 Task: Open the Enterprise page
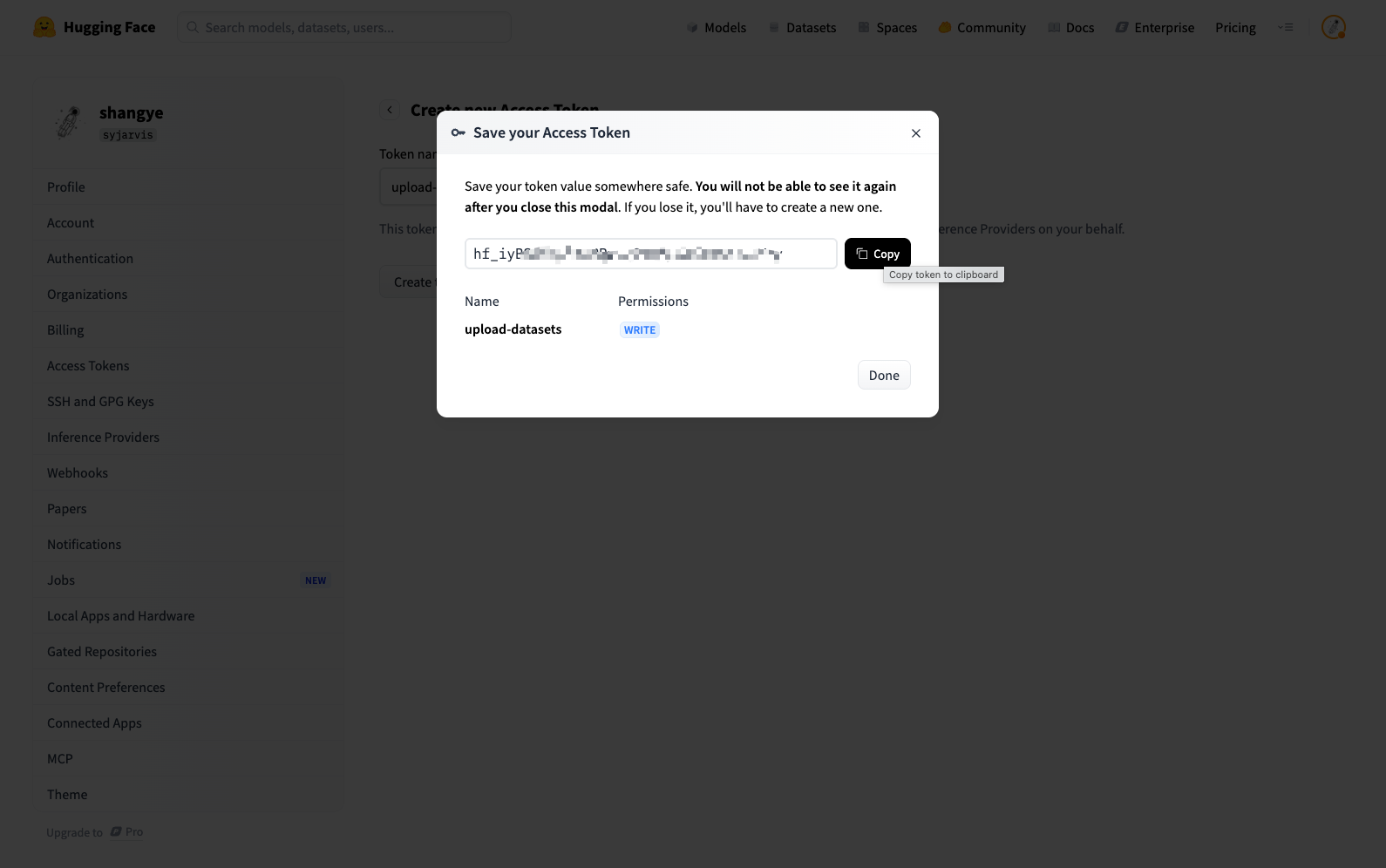(1155, 28)
